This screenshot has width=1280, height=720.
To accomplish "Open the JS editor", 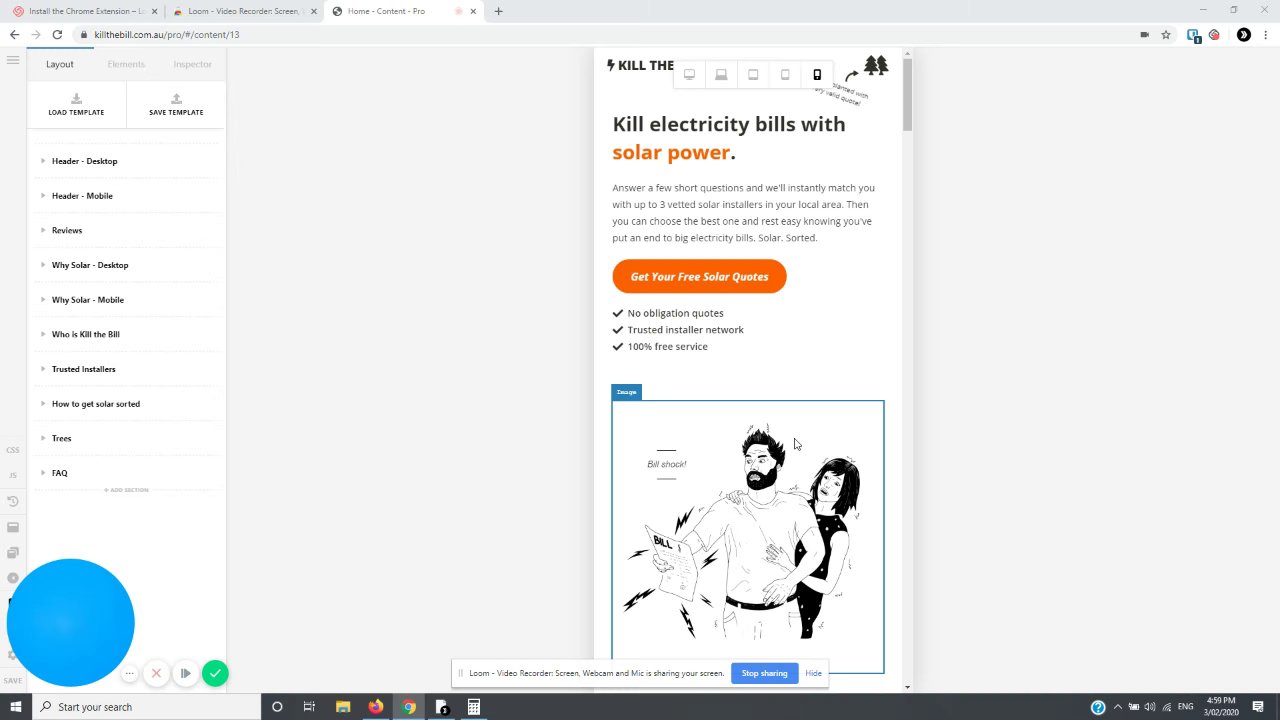I will point(13,475).
